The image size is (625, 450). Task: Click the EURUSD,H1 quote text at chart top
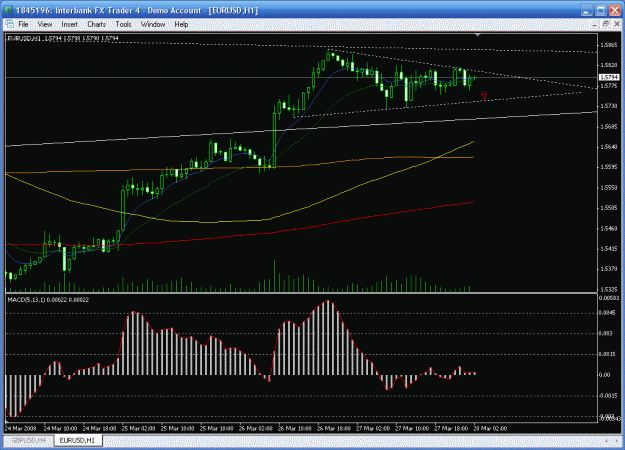click(63, 38)
